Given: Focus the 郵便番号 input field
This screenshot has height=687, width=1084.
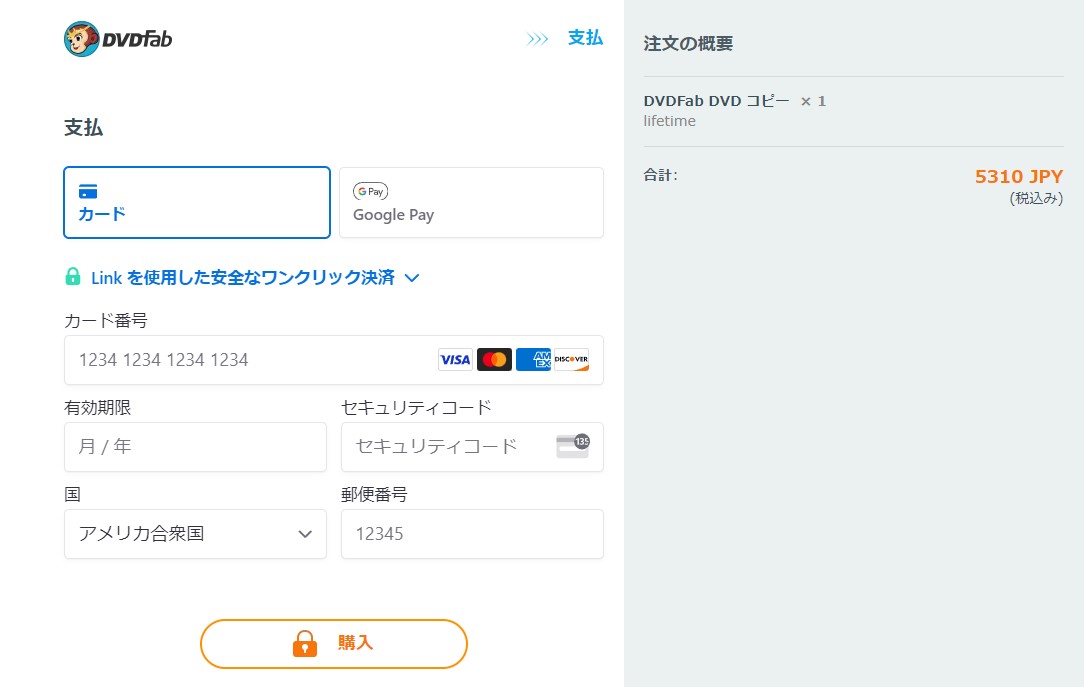Looking at the screenshot, I should pyautogui.click(x=472, y=534).
